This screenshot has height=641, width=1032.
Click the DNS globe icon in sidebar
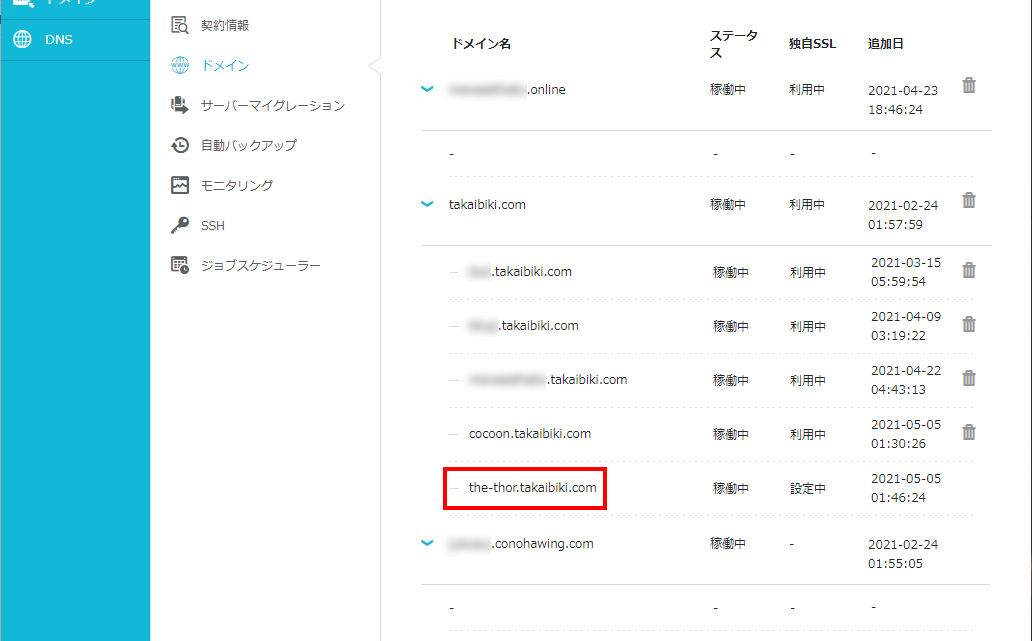pyautogui.click(x=22, y=39)
